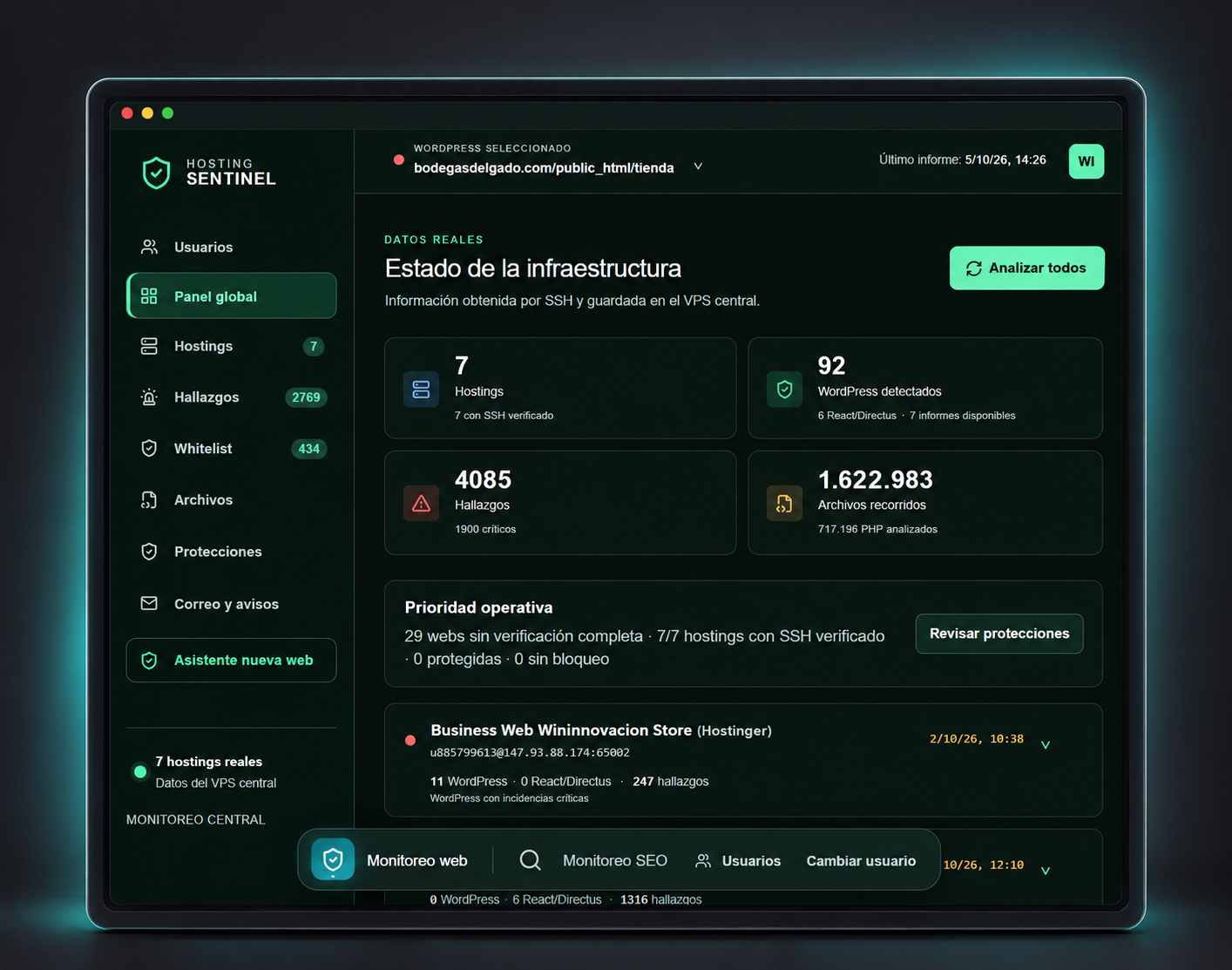The width and height of the screenshot is (1232, 970).
Task: Click the Hostings card server icon
Action: [421, 390]
